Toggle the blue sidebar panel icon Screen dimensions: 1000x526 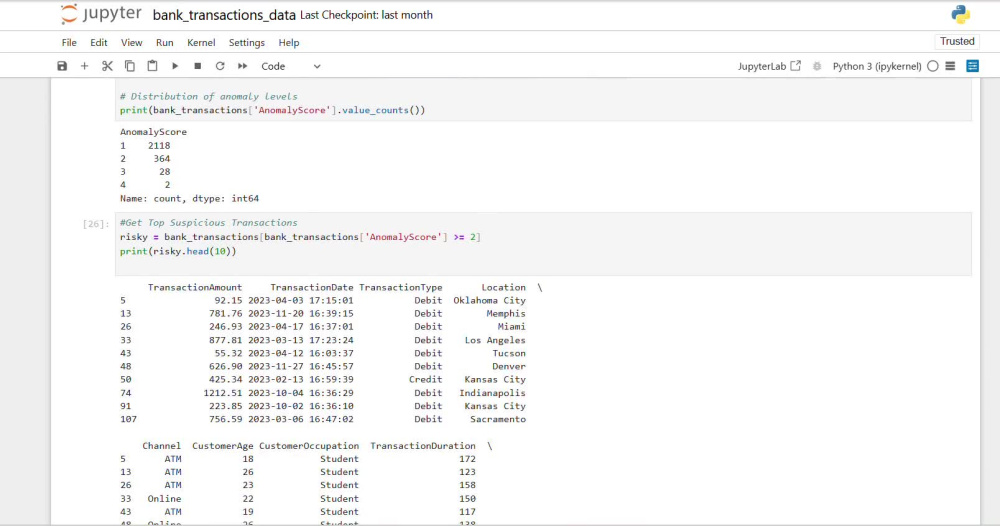(x=973, y=66)
